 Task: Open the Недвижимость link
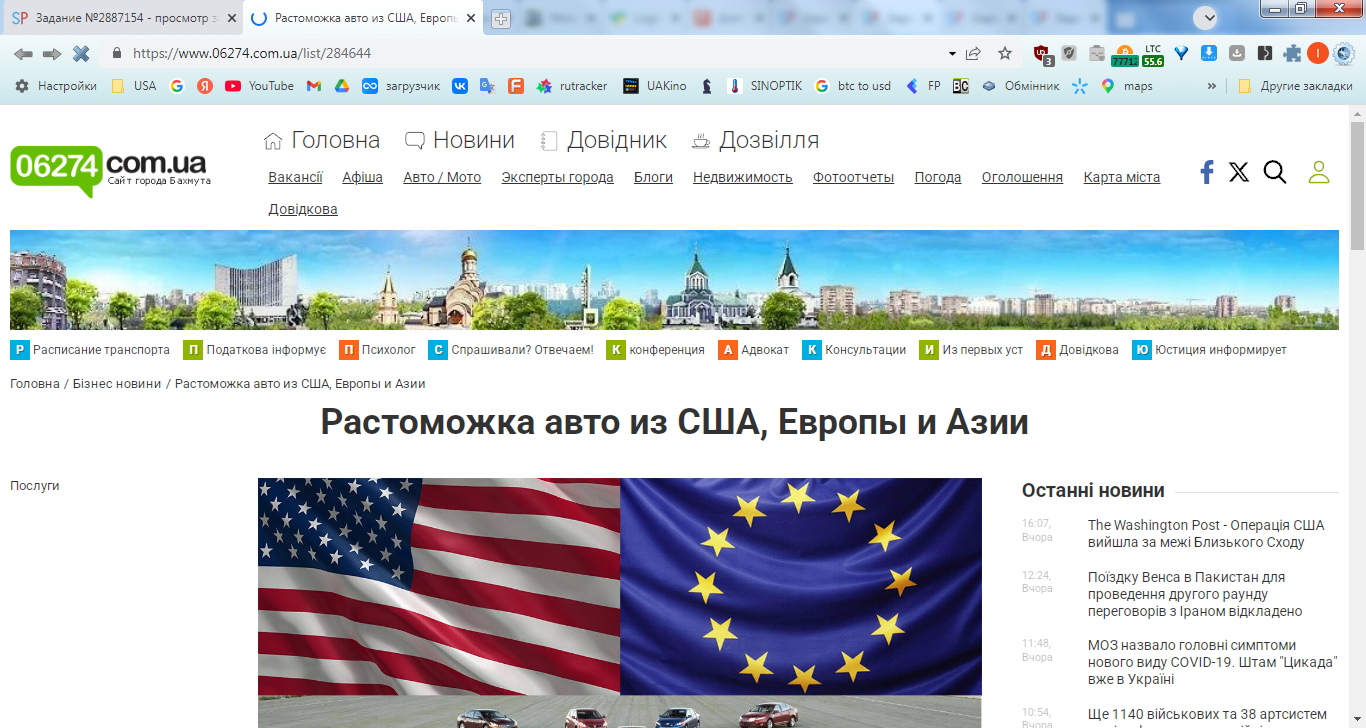pos(743,177)
